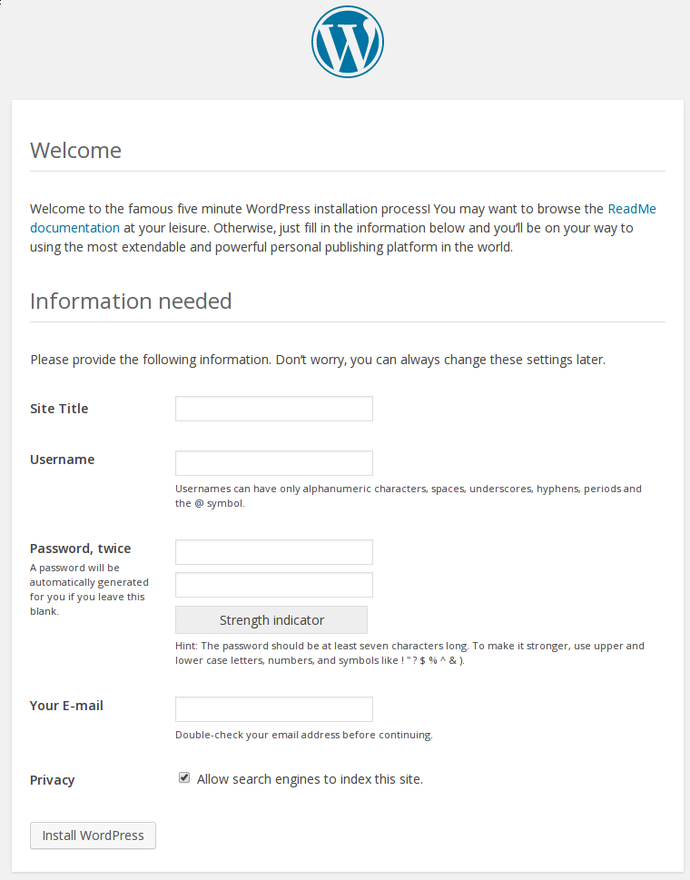Open the ReadMe link

coord(632,209)
